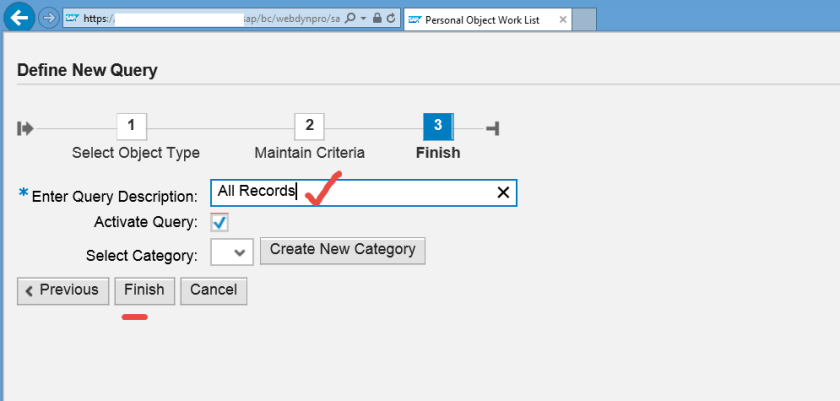Click the SAP icon in address bar
Image resolution: width=840 pixels, height=401 pixels.
point(72,19)
